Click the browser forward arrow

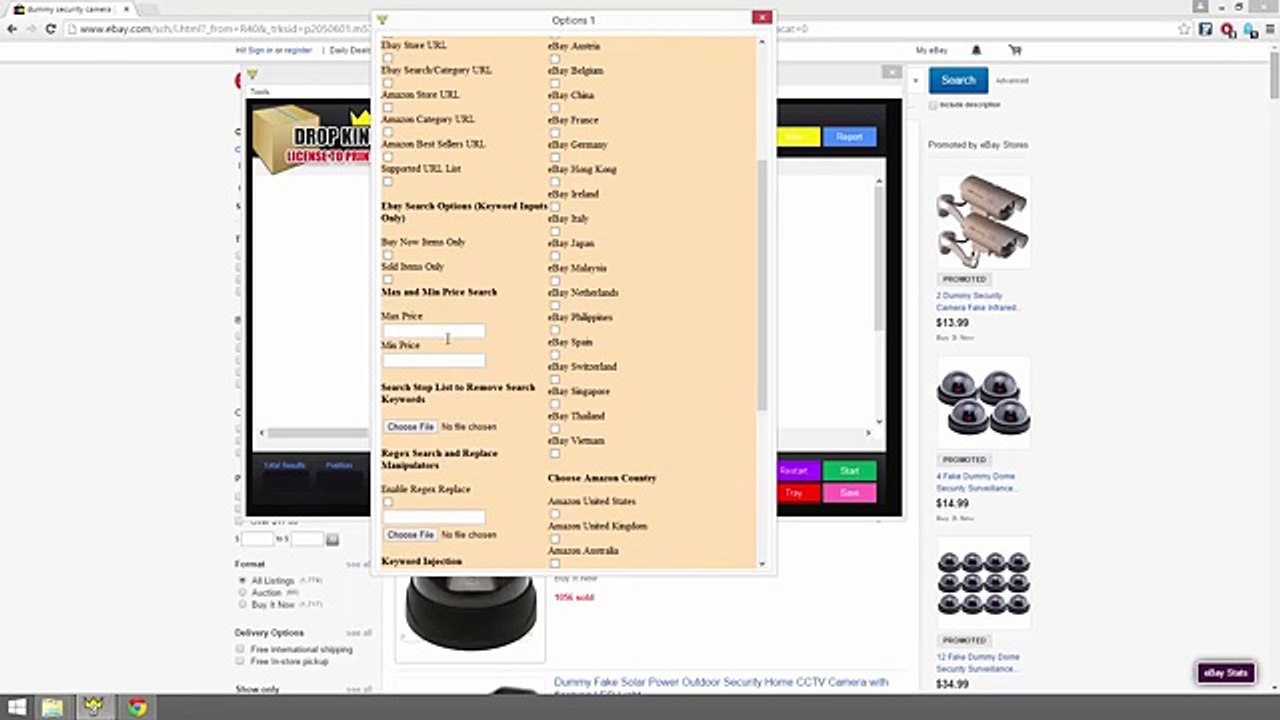[31, 29]
